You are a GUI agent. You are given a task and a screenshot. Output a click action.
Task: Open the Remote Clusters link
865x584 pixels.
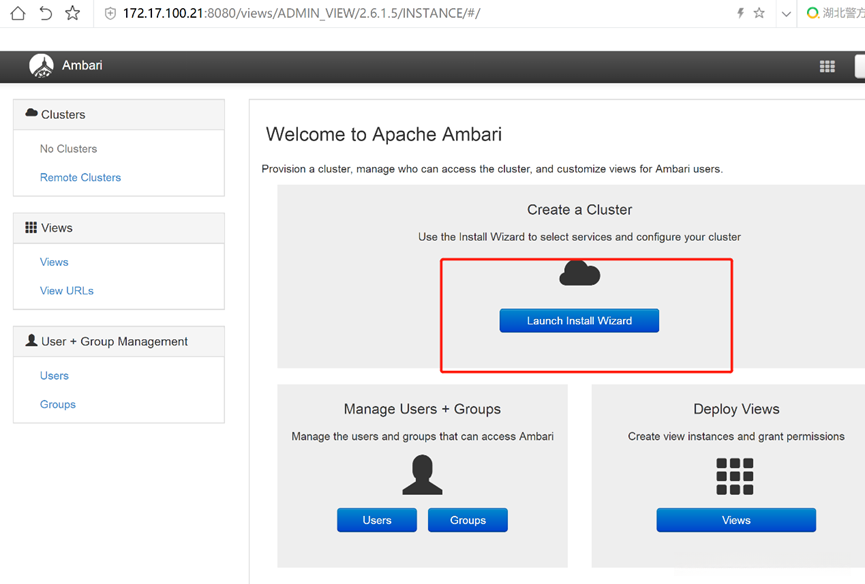pos(81,178)
